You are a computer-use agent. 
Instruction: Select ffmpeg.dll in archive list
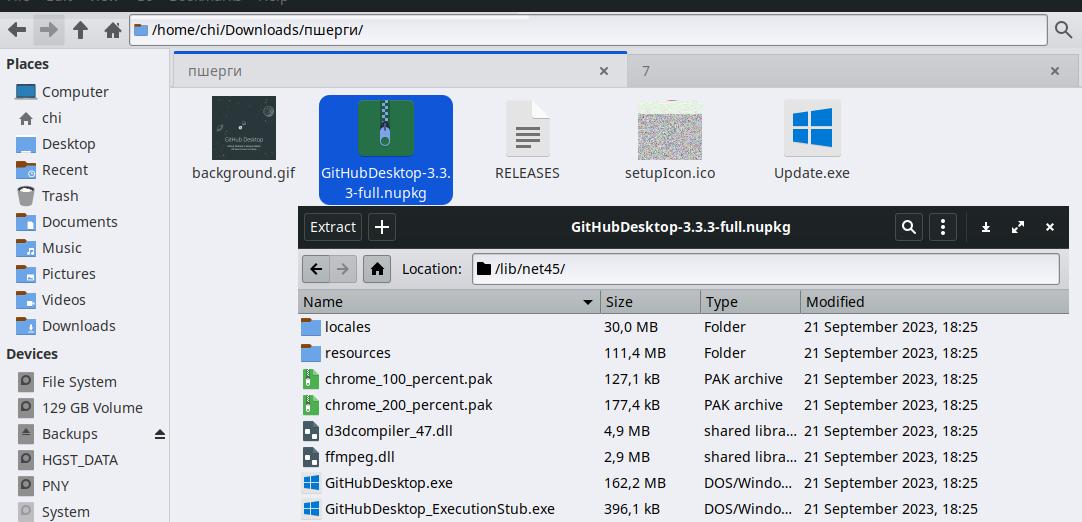tap(683, 457)
